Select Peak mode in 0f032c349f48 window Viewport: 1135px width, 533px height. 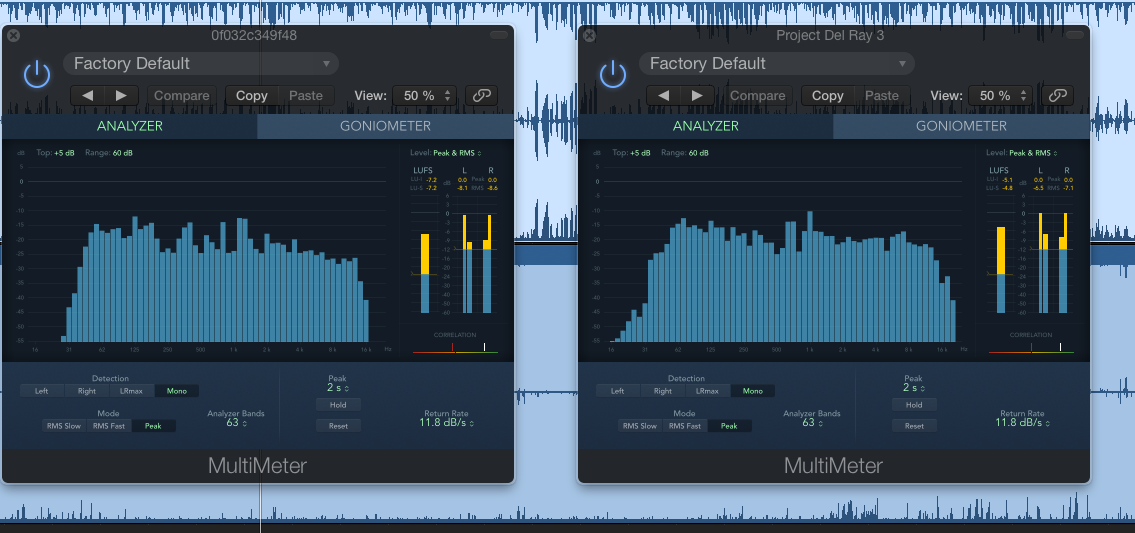click(153, 426)
